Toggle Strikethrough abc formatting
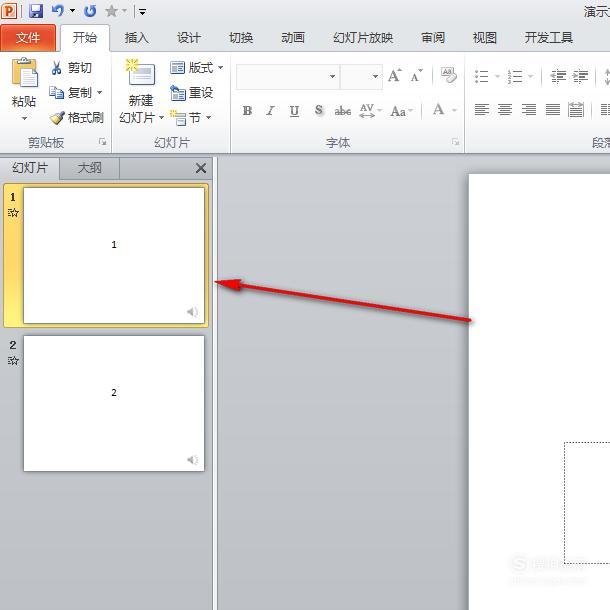Screen dimensions: 610x610 pos(343,111)
